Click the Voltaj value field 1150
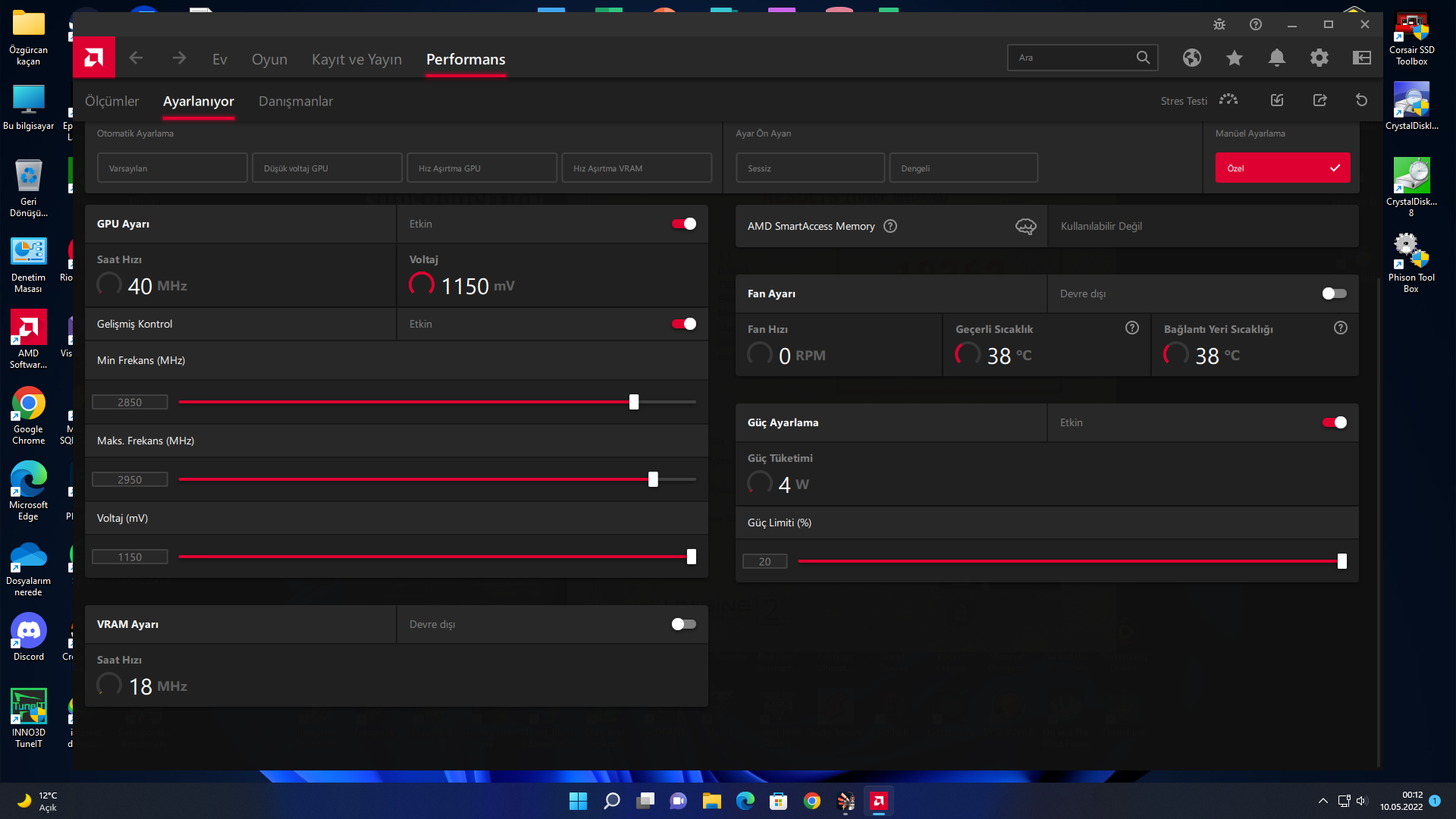The width and height of the screenshot is (1456, 819). click(130, 557)
